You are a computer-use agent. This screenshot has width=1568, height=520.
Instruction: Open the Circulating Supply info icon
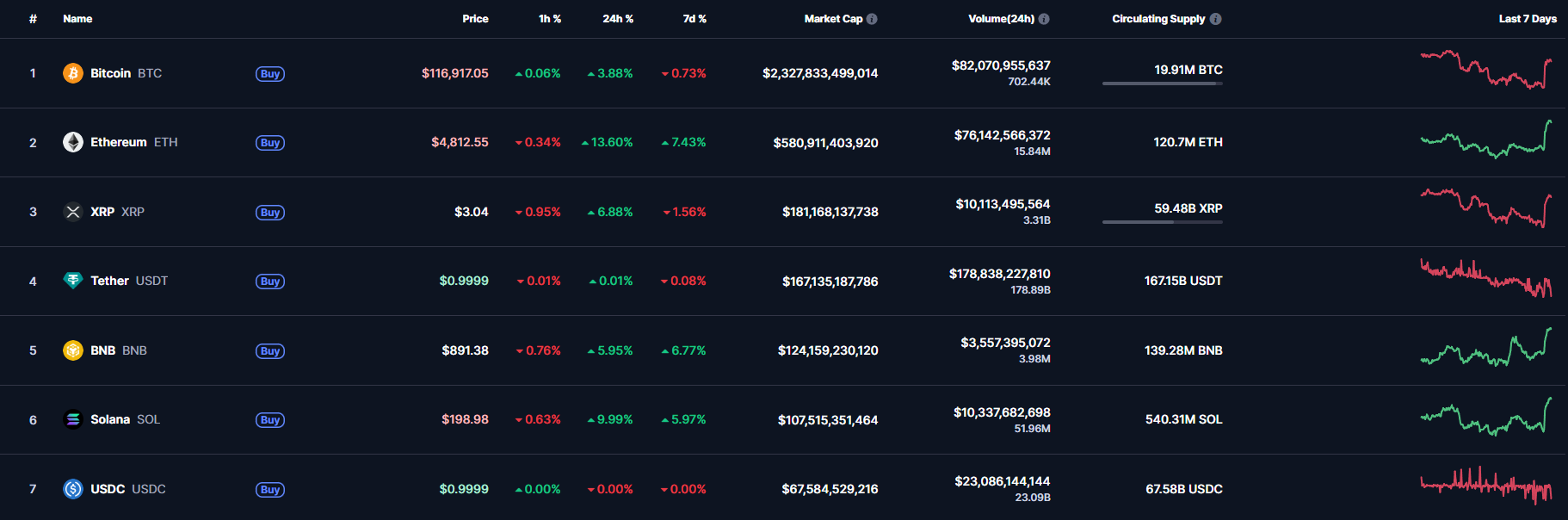pos(1216,19)
